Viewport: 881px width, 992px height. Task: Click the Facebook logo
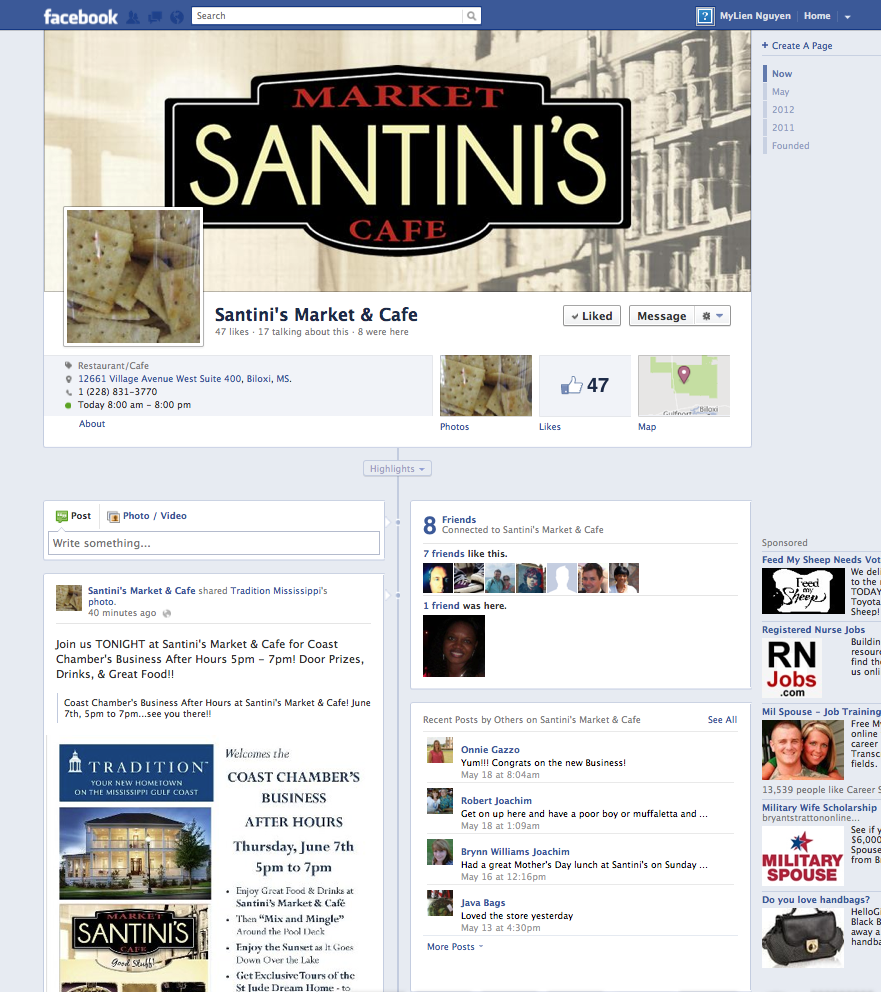click(80, 16)
